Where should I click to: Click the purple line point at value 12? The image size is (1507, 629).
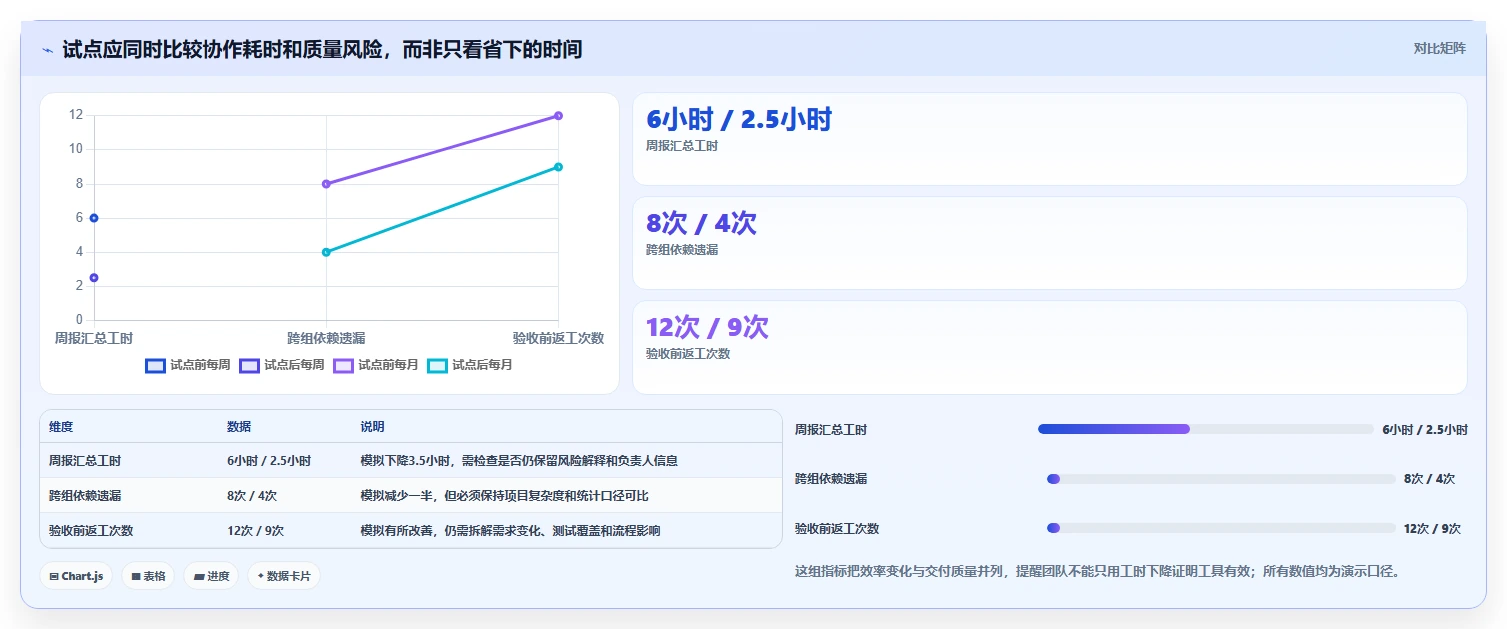click(x=558, y=116)
